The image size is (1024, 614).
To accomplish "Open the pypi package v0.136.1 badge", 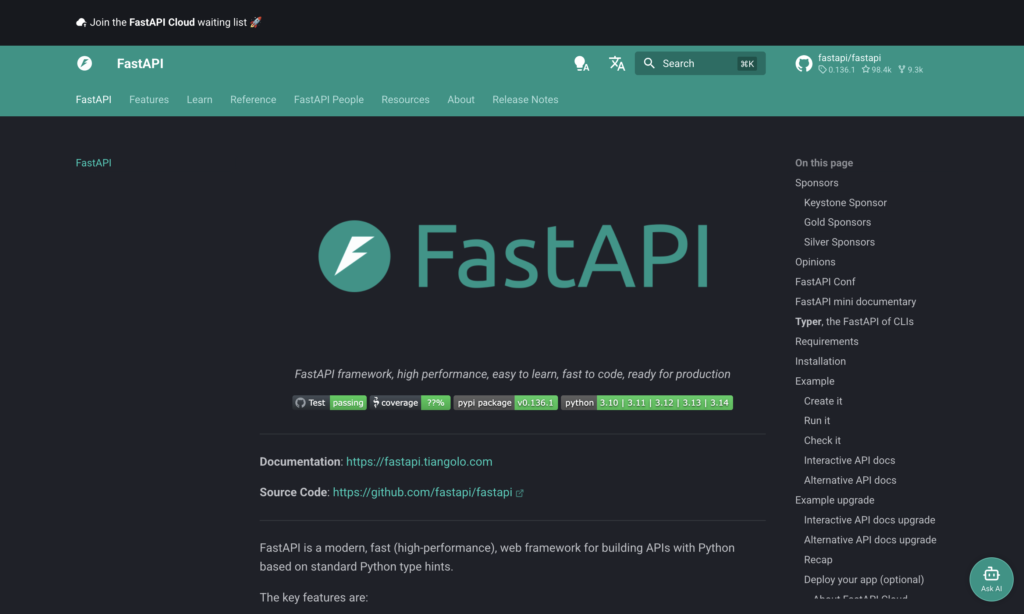I will [505, 402].
